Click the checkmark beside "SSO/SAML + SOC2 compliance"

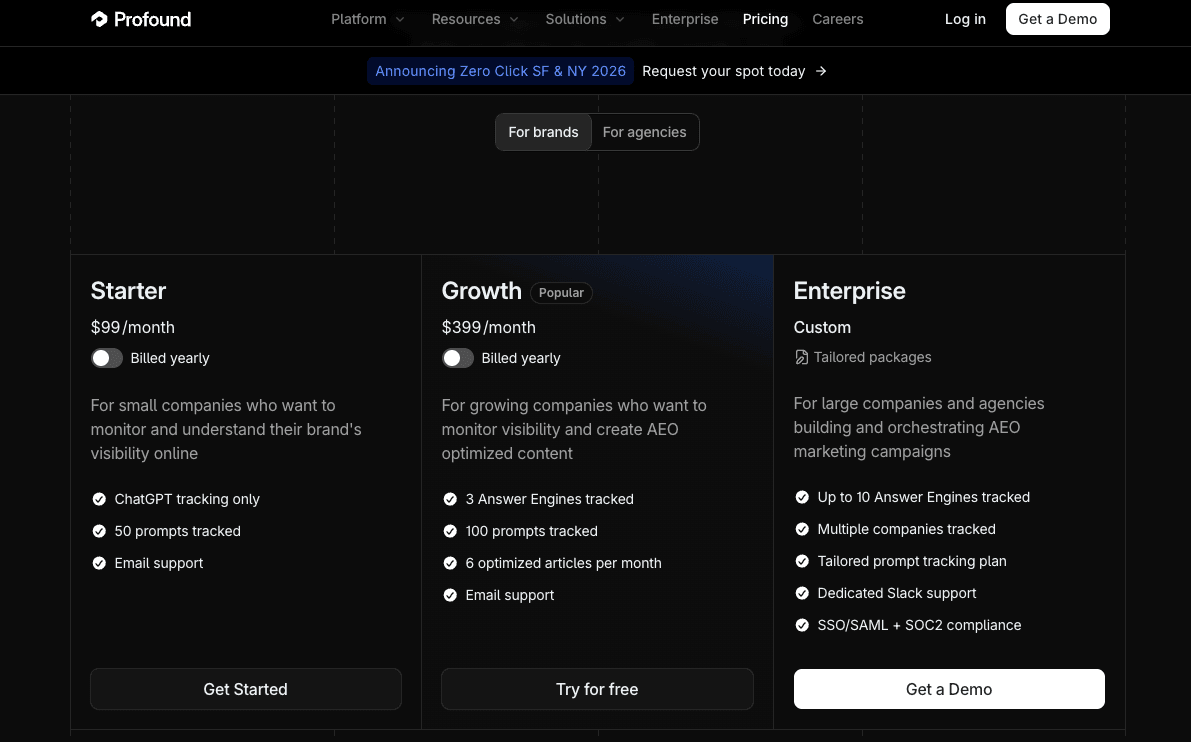click(802, 625)
